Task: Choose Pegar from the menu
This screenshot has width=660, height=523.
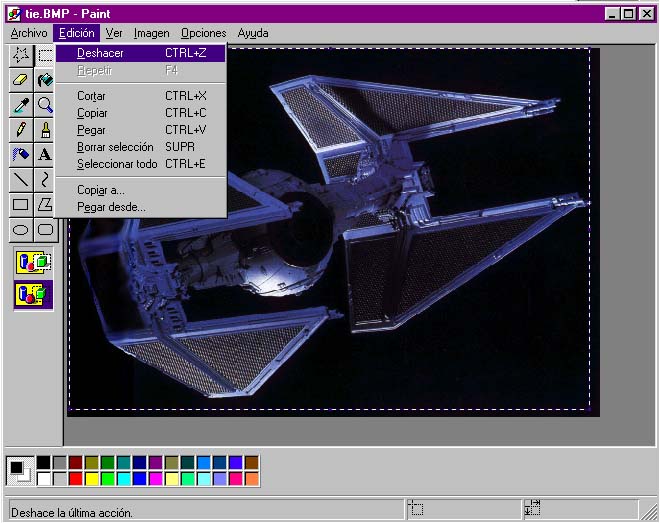Action: point(141,130)
